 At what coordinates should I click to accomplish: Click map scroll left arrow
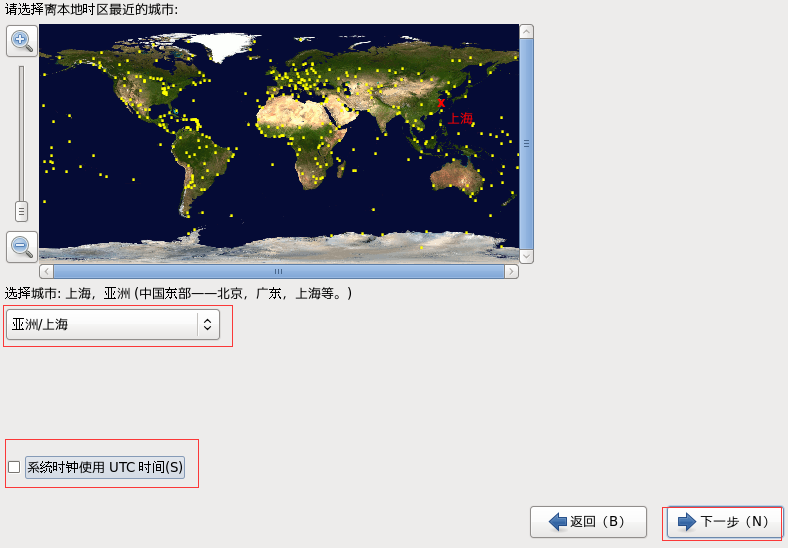click(46, 271)
